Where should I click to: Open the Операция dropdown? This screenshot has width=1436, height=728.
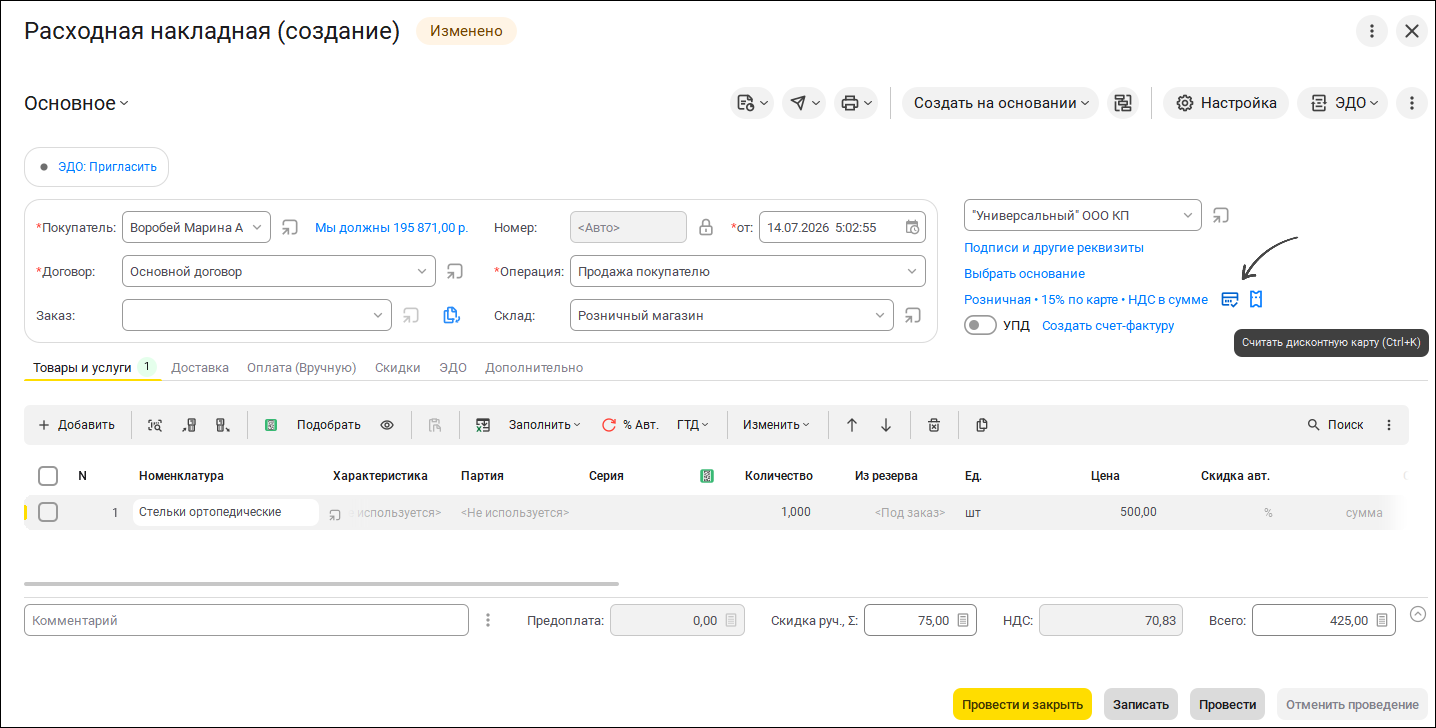pos(912,271)
